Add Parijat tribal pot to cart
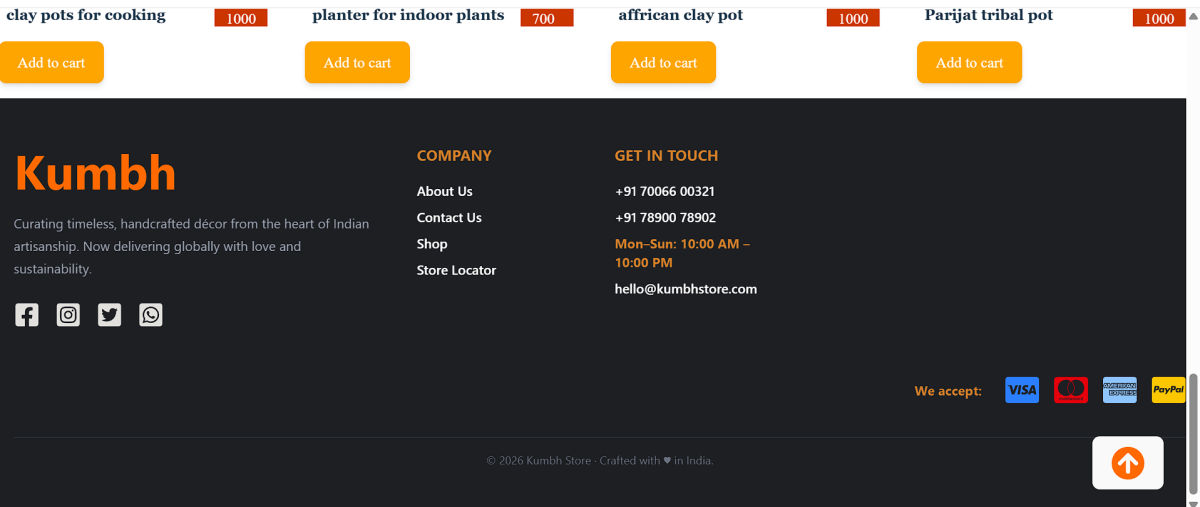Viewport: 1200px width, 507px height. pos(969,62)
